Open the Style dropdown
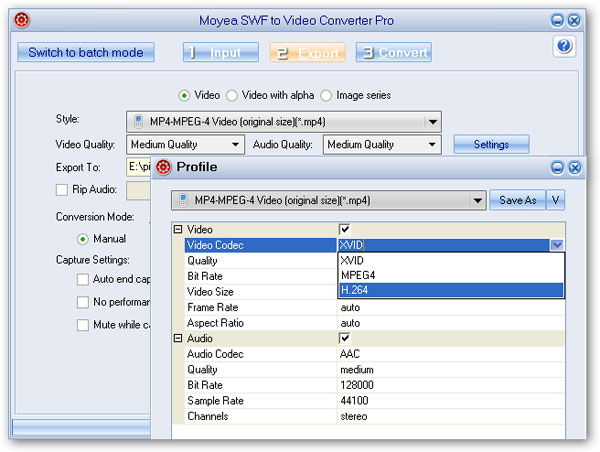 point(433,122)
